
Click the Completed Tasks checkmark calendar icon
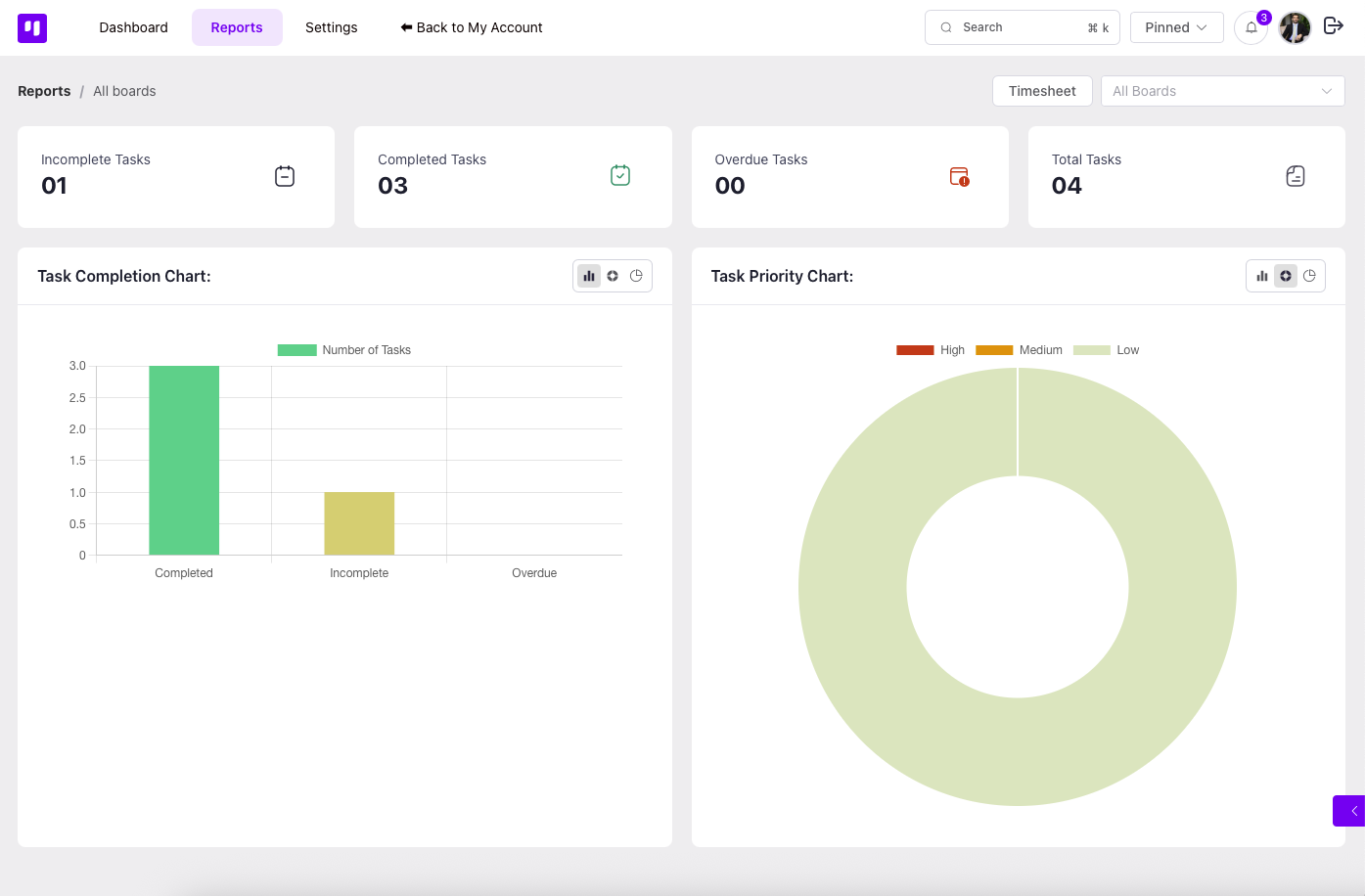click(620, 176)
